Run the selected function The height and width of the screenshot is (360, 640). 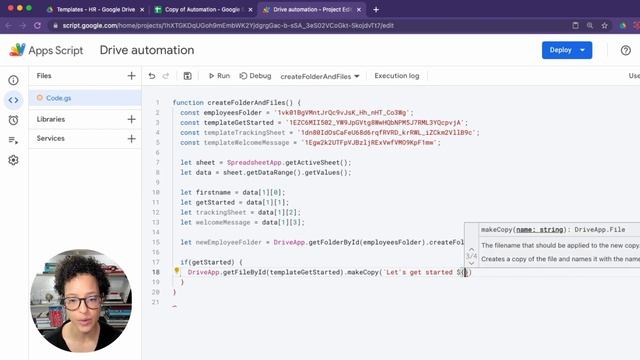219,76
